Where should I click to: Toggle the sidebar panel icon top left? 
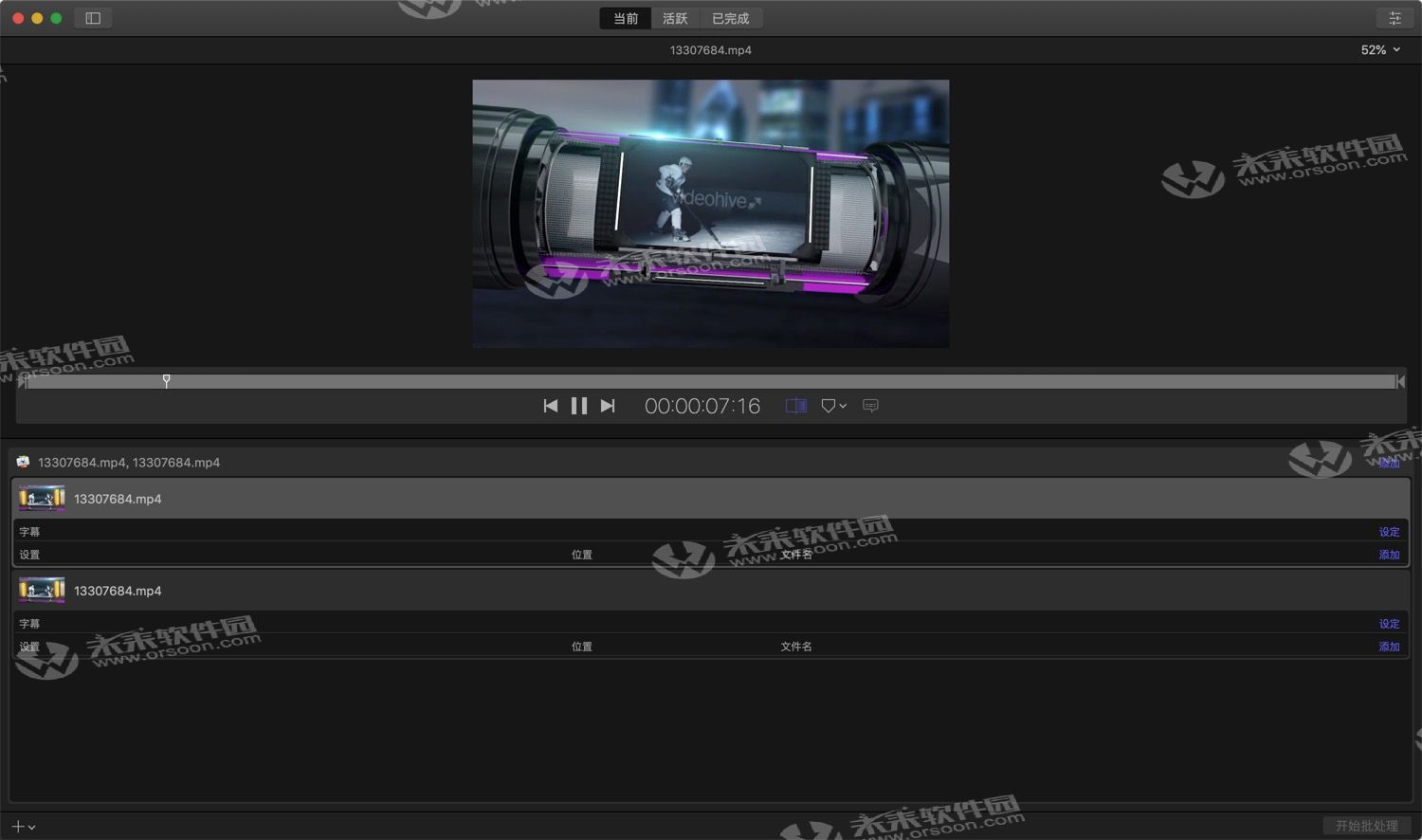pyautogui.click(x=92, y=17)
